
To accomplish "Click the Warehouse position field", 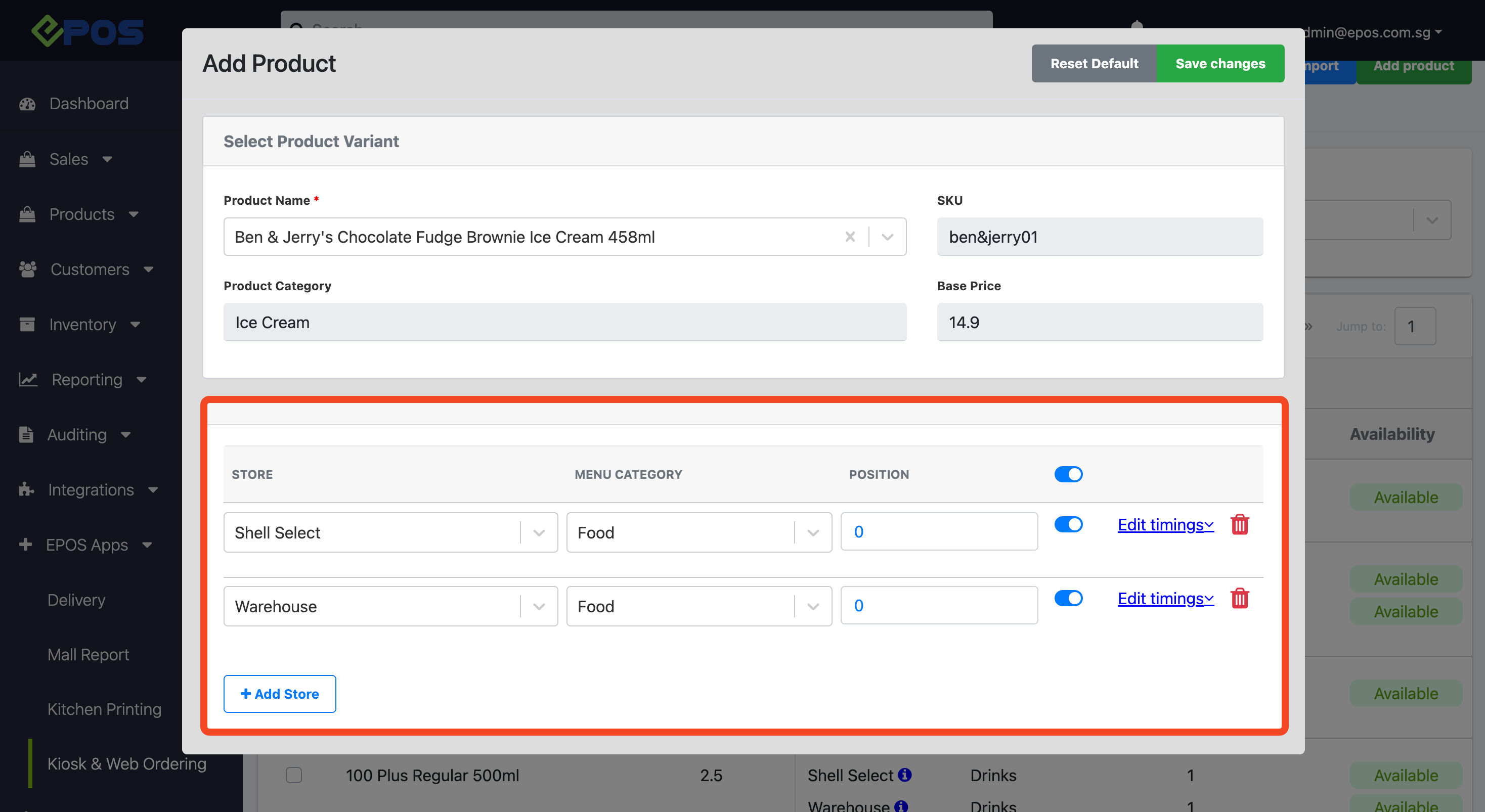I will [x=939, y=605].
